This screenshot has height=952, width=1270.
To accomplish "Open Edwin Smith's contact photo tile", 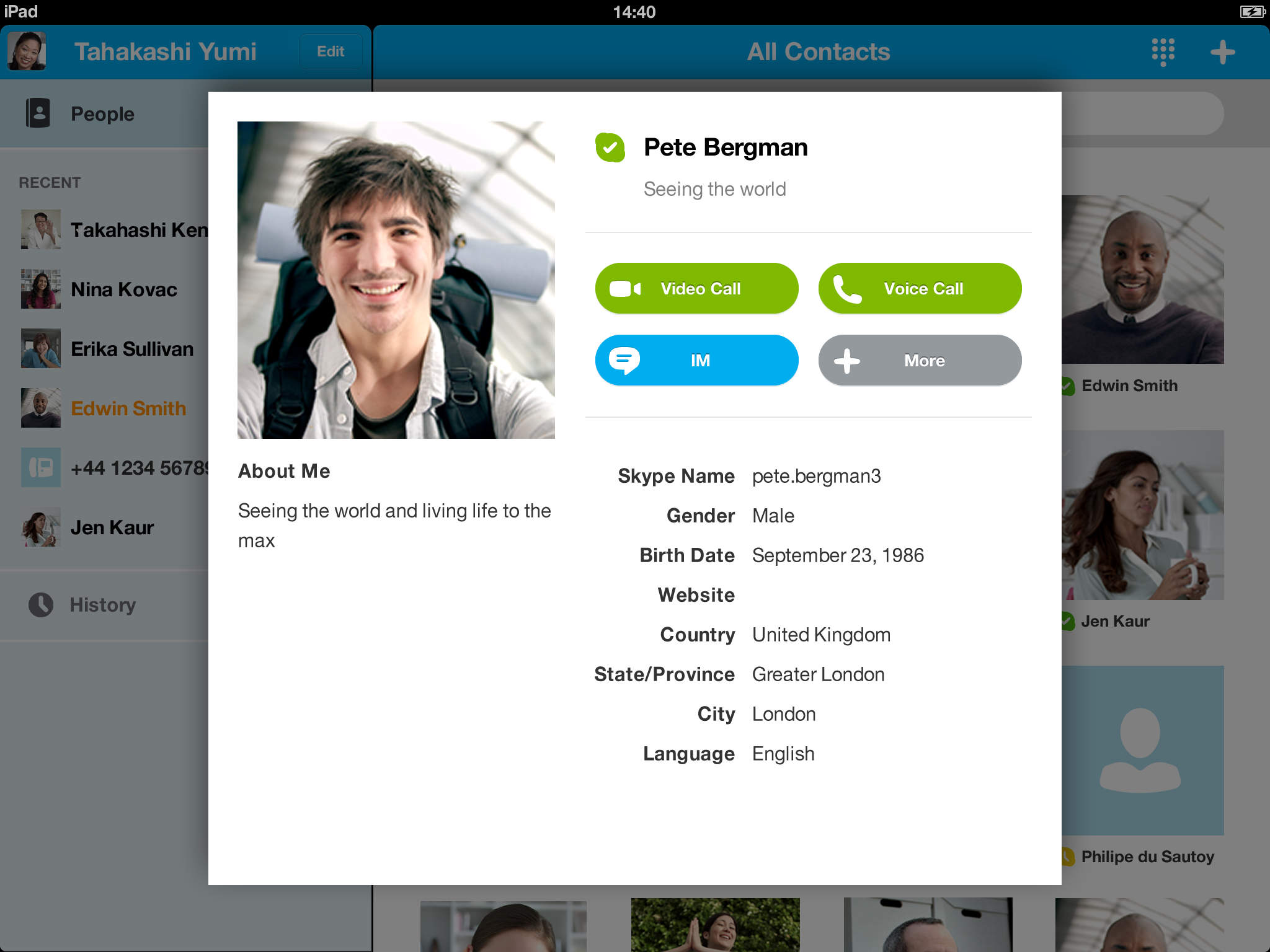I will [x=1142, y=280].
